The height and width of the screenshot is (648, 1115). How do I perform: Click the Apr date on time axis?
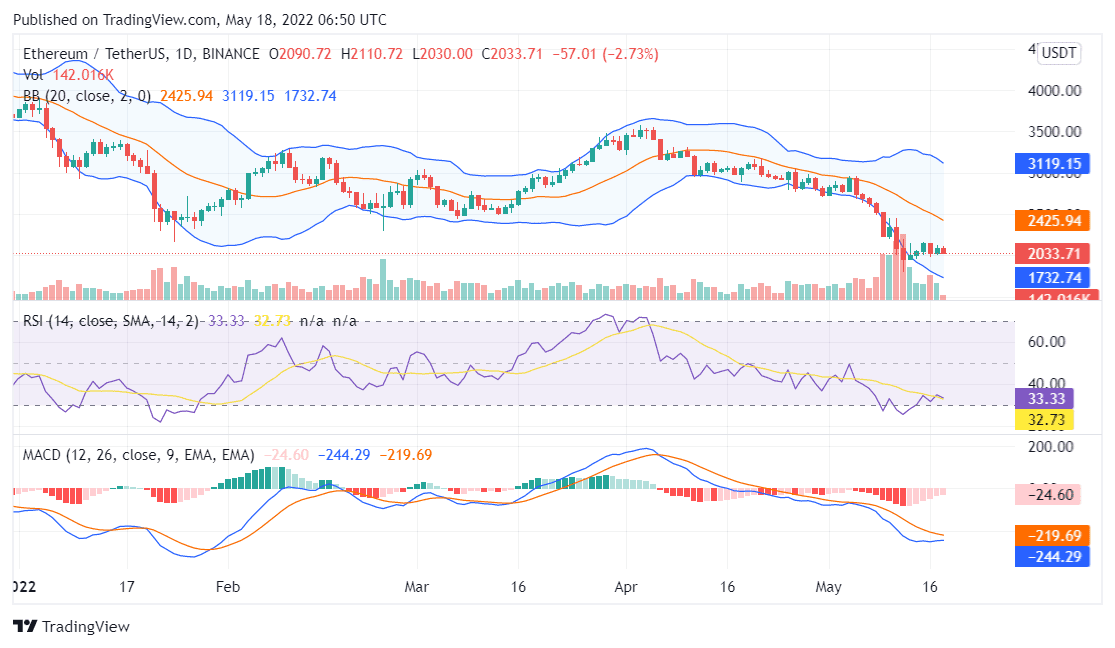(x=626, y=588)
